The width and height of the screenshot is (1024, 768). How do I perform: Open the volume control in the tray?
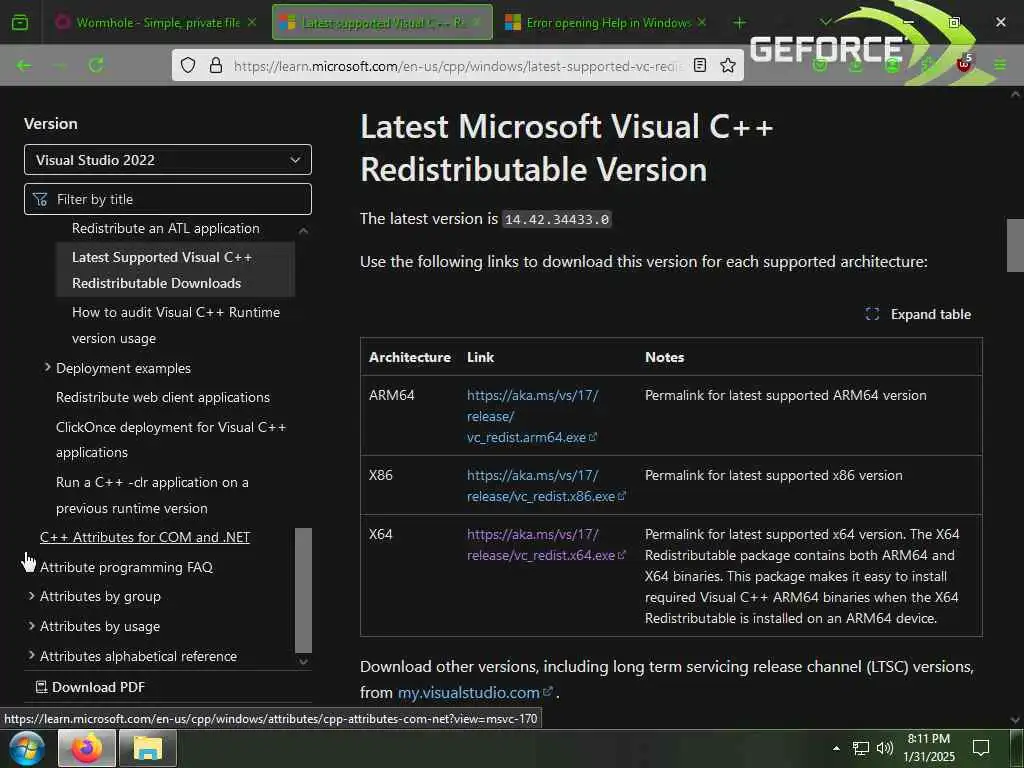(885, 748)
